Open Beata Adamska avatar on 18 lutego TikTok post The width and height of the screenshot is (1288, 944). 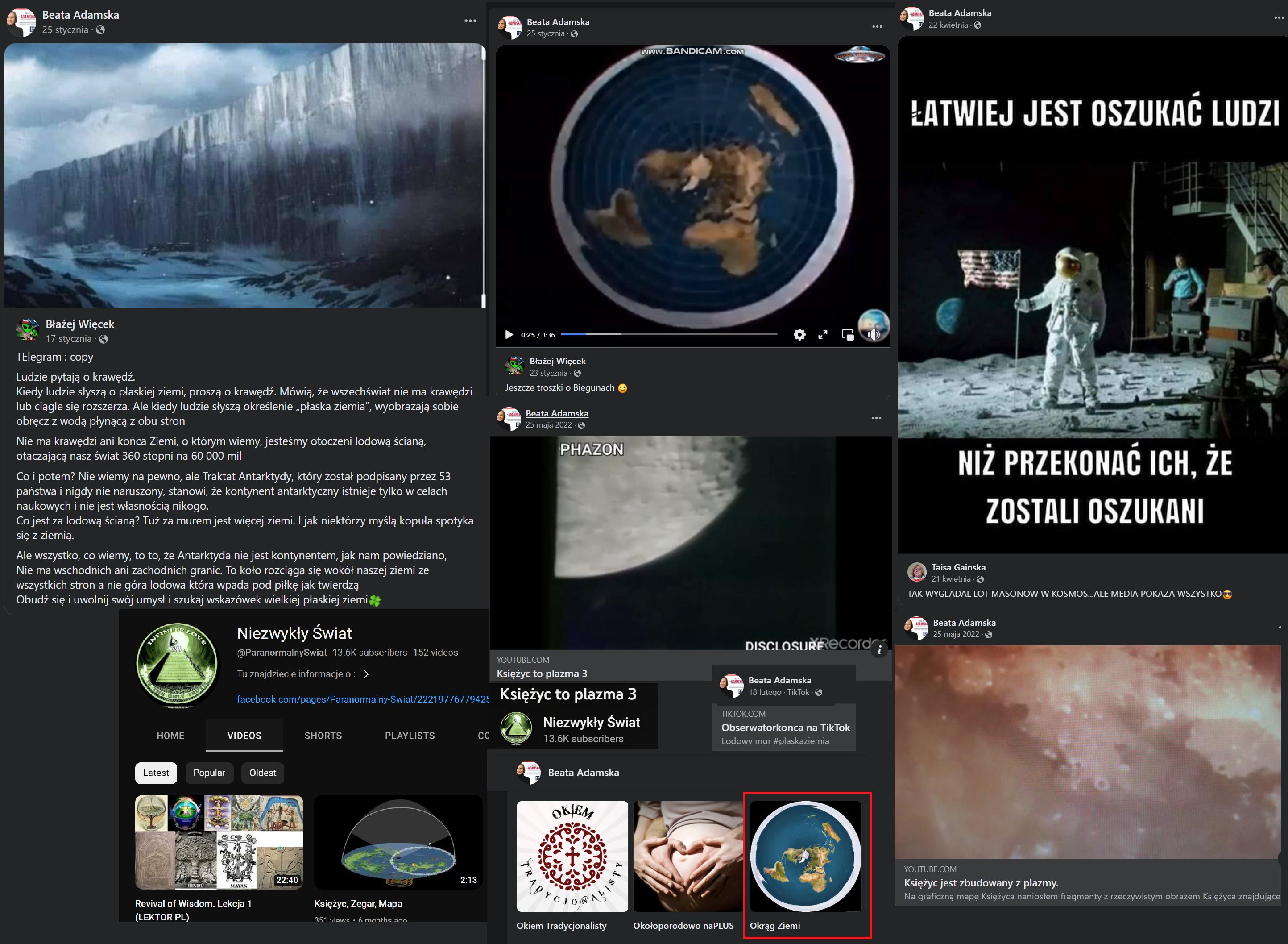click(x=731, y=686)
